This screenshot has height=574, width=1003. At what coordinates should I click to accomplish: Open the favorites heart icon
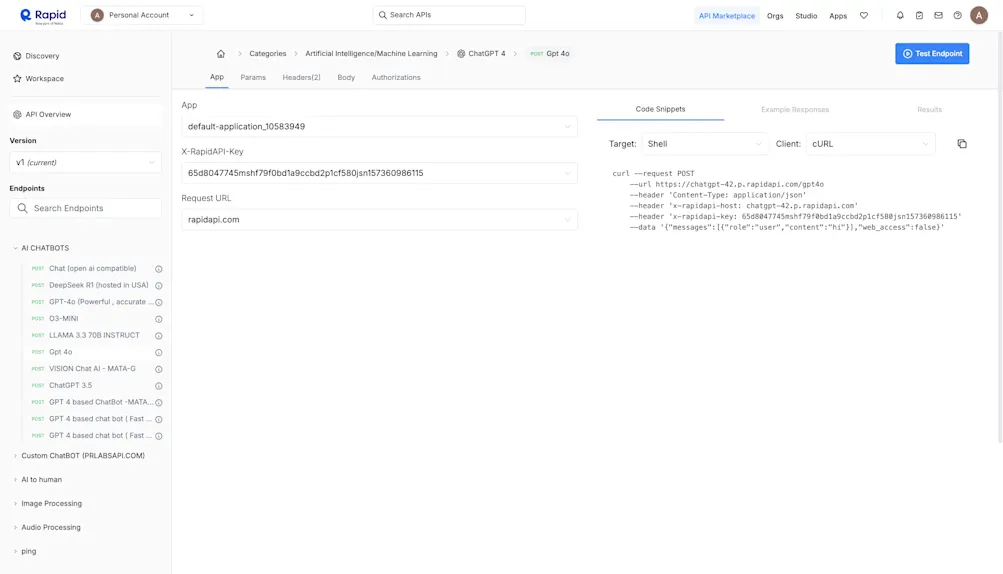864,15
